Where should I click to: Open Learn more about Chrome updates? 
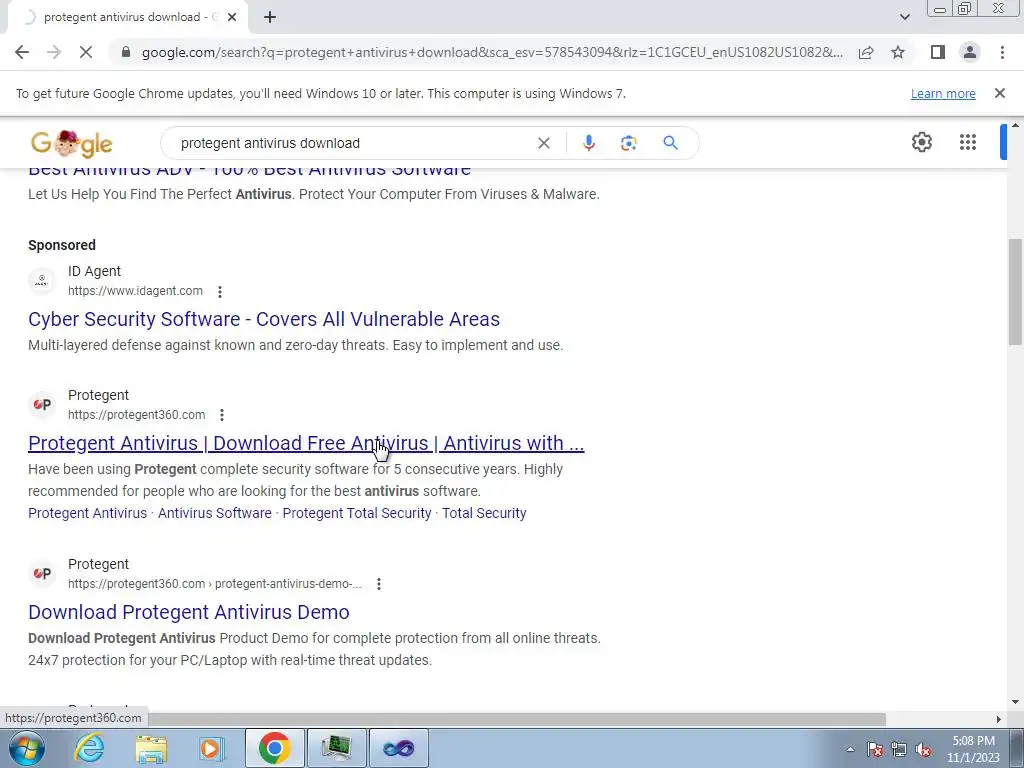click(943, 93)
